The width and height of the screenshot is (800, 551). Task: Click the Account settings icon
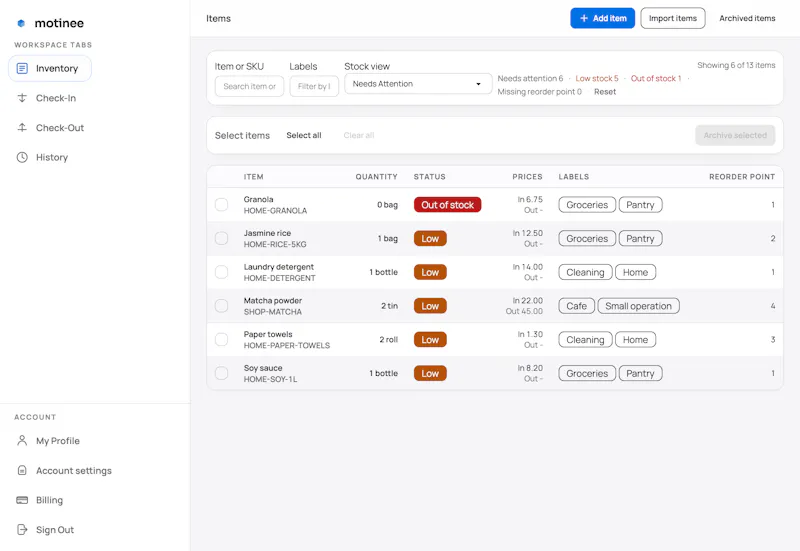[22, 470]
